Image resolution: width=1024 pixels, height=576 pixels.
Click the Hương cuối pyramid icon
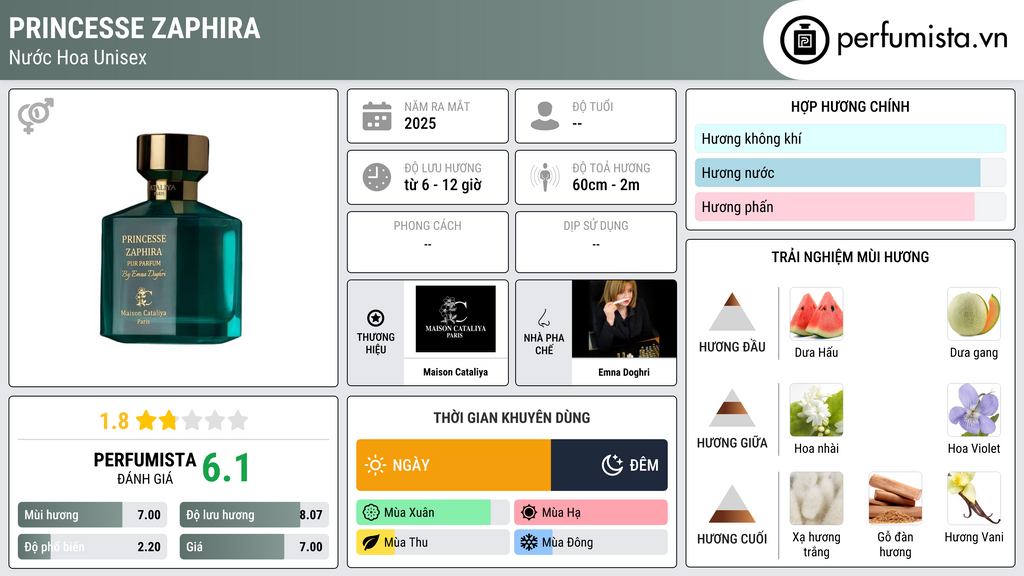pos(732,504)
